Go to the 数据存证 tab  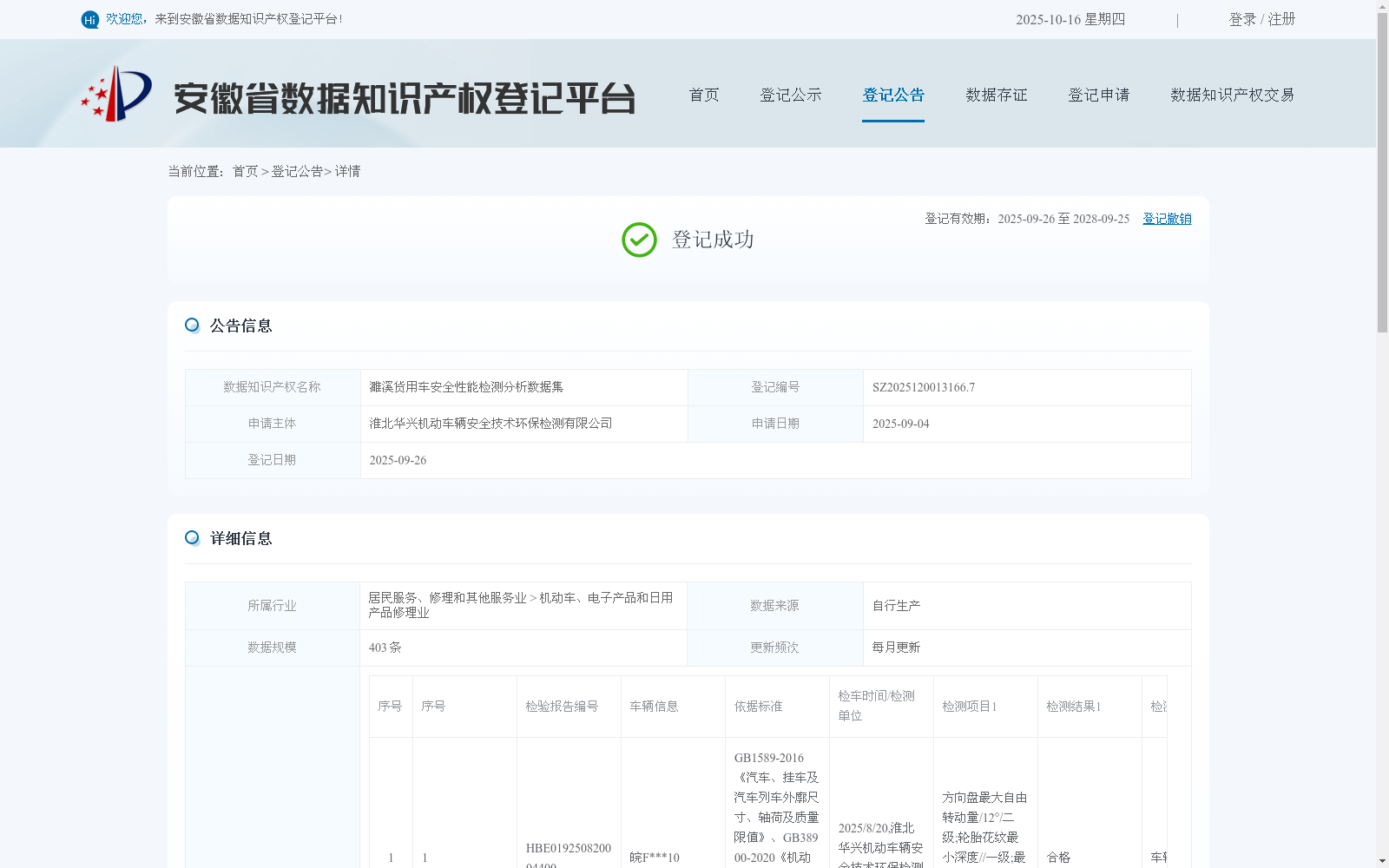(x=997, y=95)
